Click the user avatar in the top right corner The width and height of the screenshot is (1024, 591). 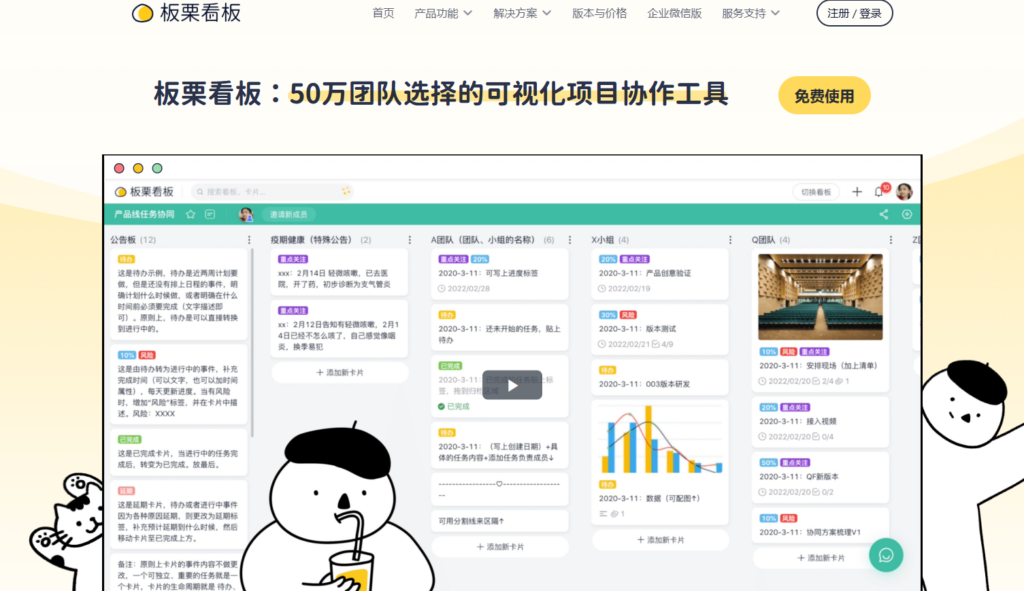[903, 191]
